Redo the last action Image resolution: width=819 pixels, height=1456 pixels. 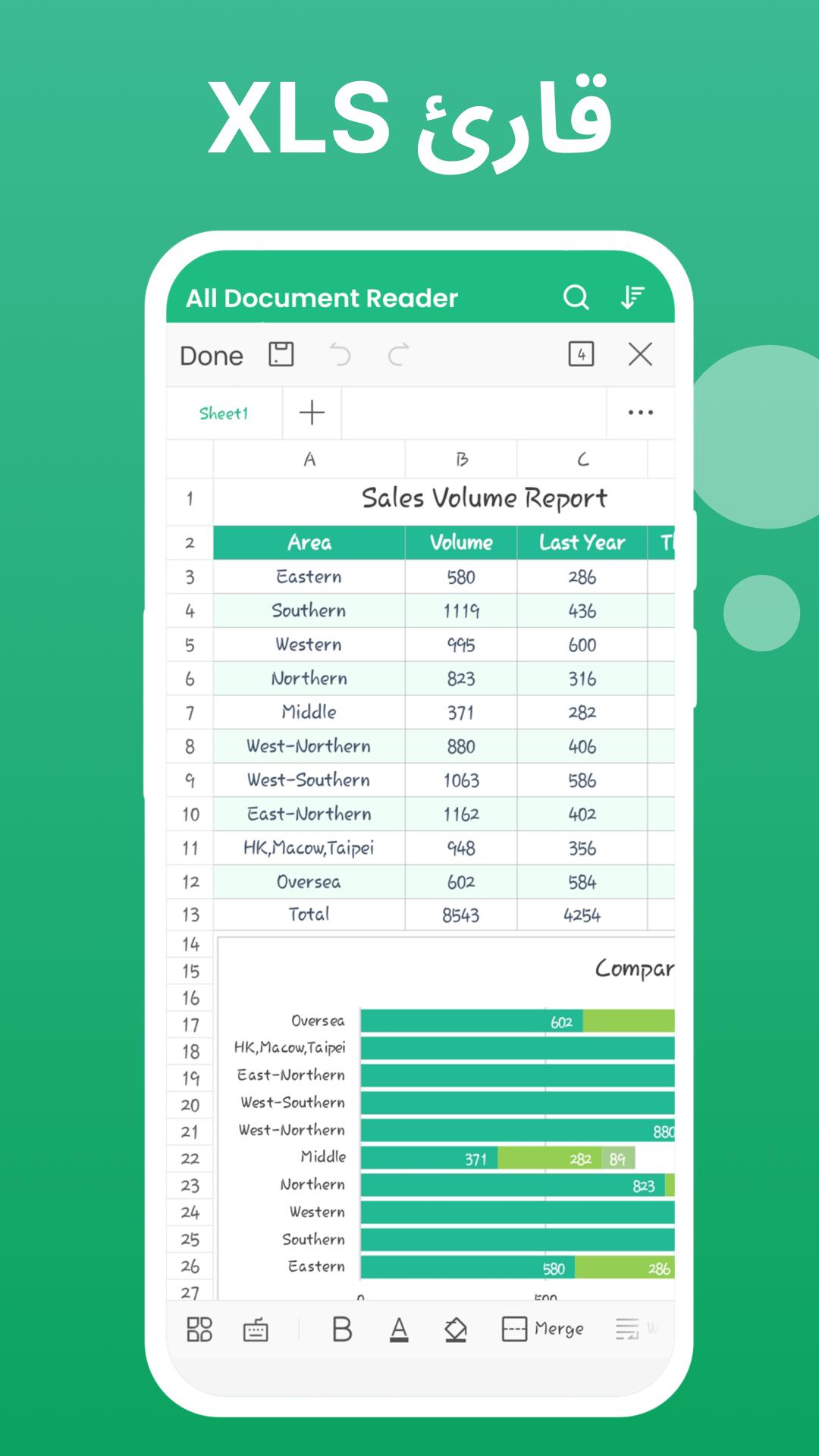[399, 354]
